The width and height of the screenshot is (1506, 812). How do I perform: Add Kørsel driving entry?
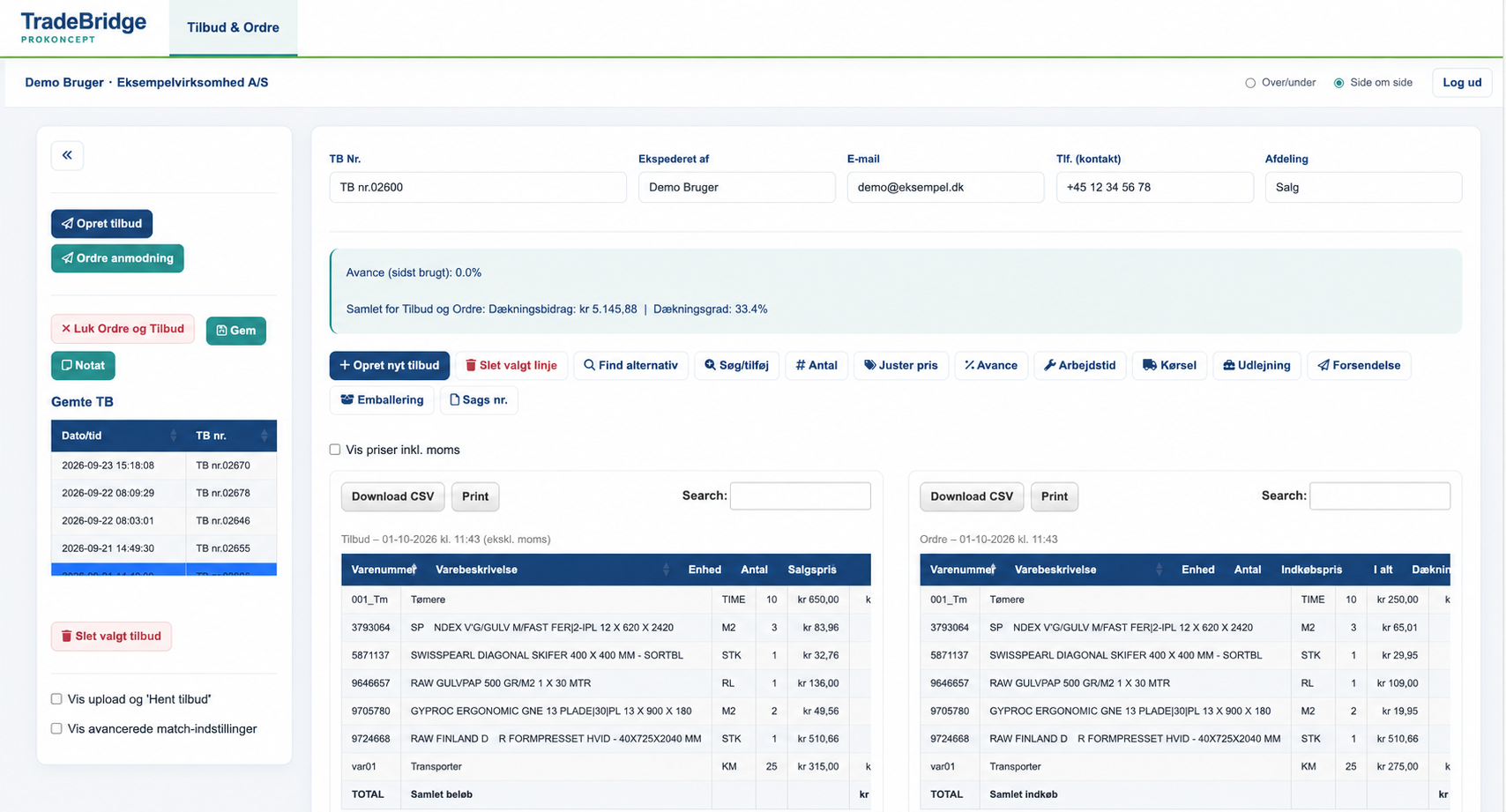click(x=1169, y=365)
